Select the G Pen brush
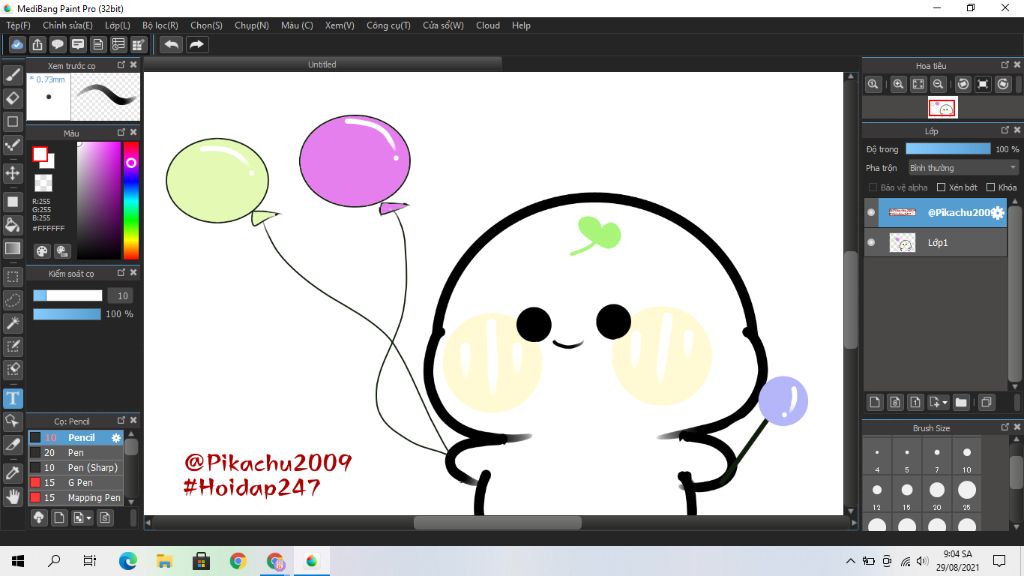 (x=76, y=483)
